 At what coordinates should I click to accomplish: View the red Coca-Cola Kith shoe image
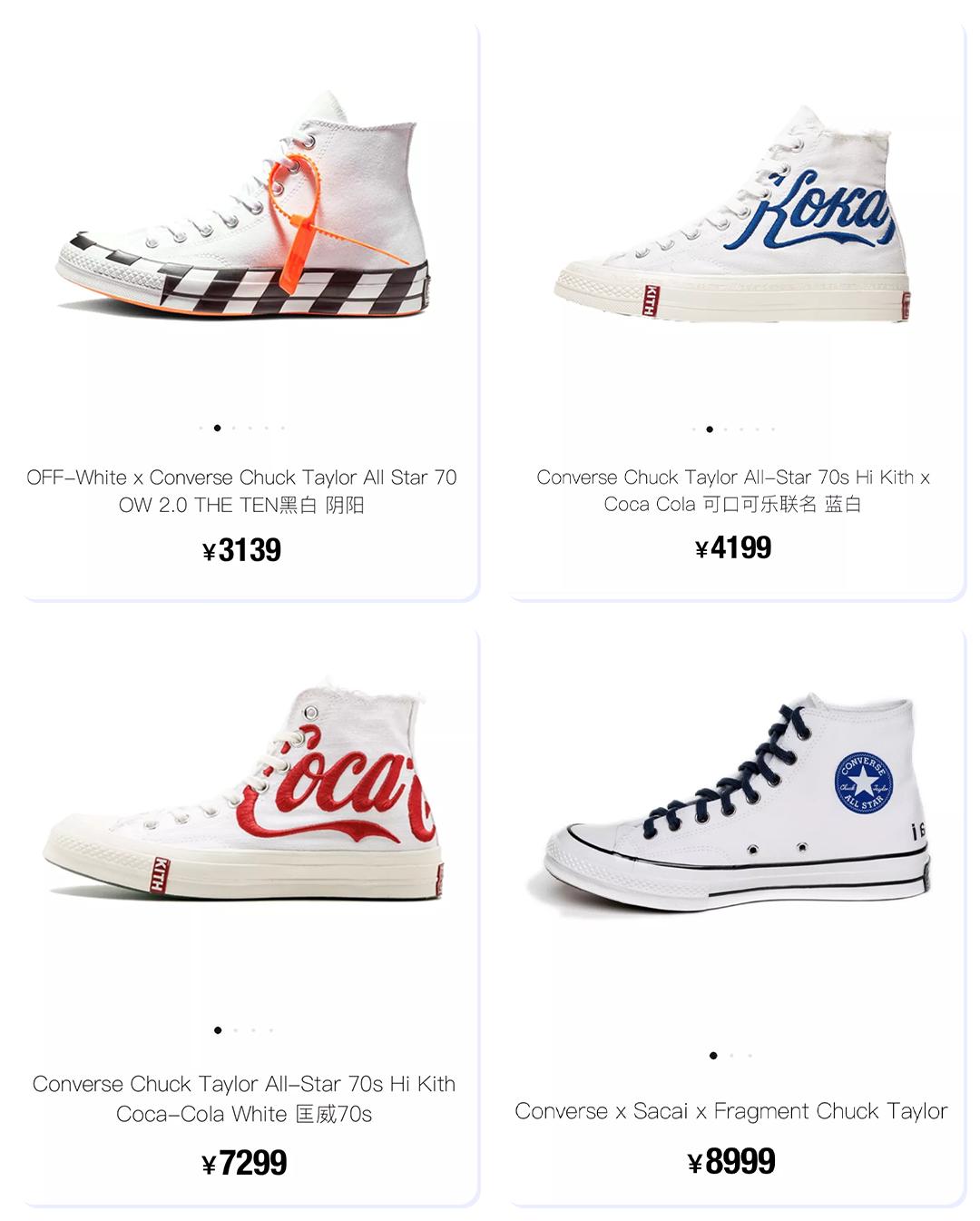pyautogui.click(x=243, y=799)
